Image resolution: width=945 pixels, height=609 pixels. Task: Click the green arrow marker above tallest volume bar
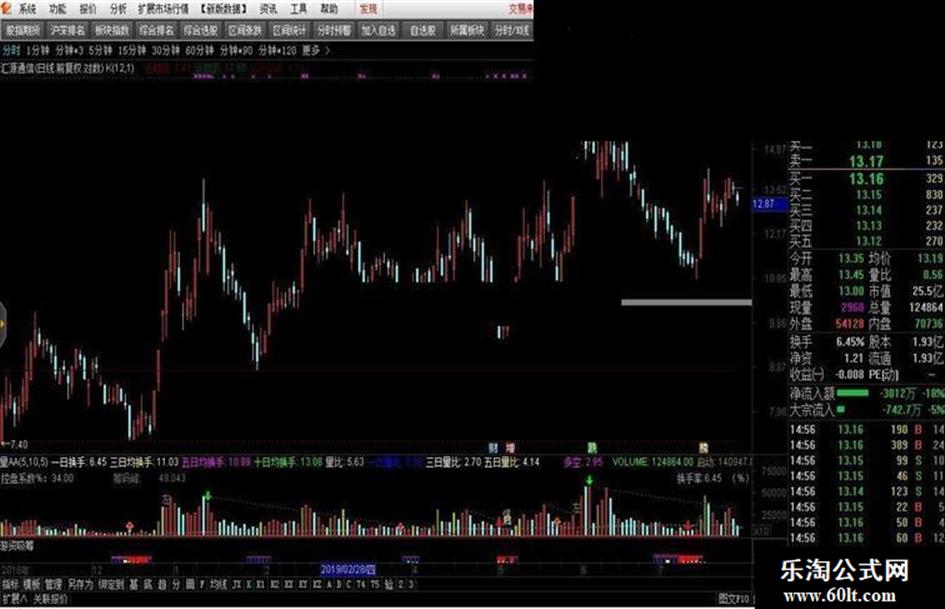coord(589,480)
